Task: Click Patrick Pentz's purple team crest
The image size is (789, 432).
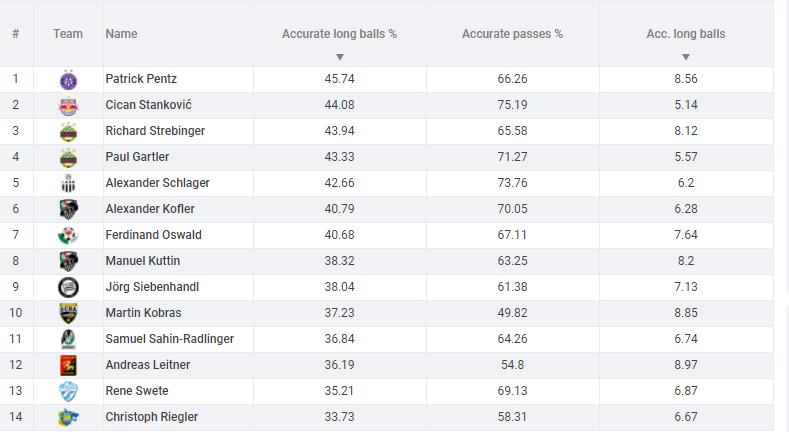Action: (x=68, y=80)
